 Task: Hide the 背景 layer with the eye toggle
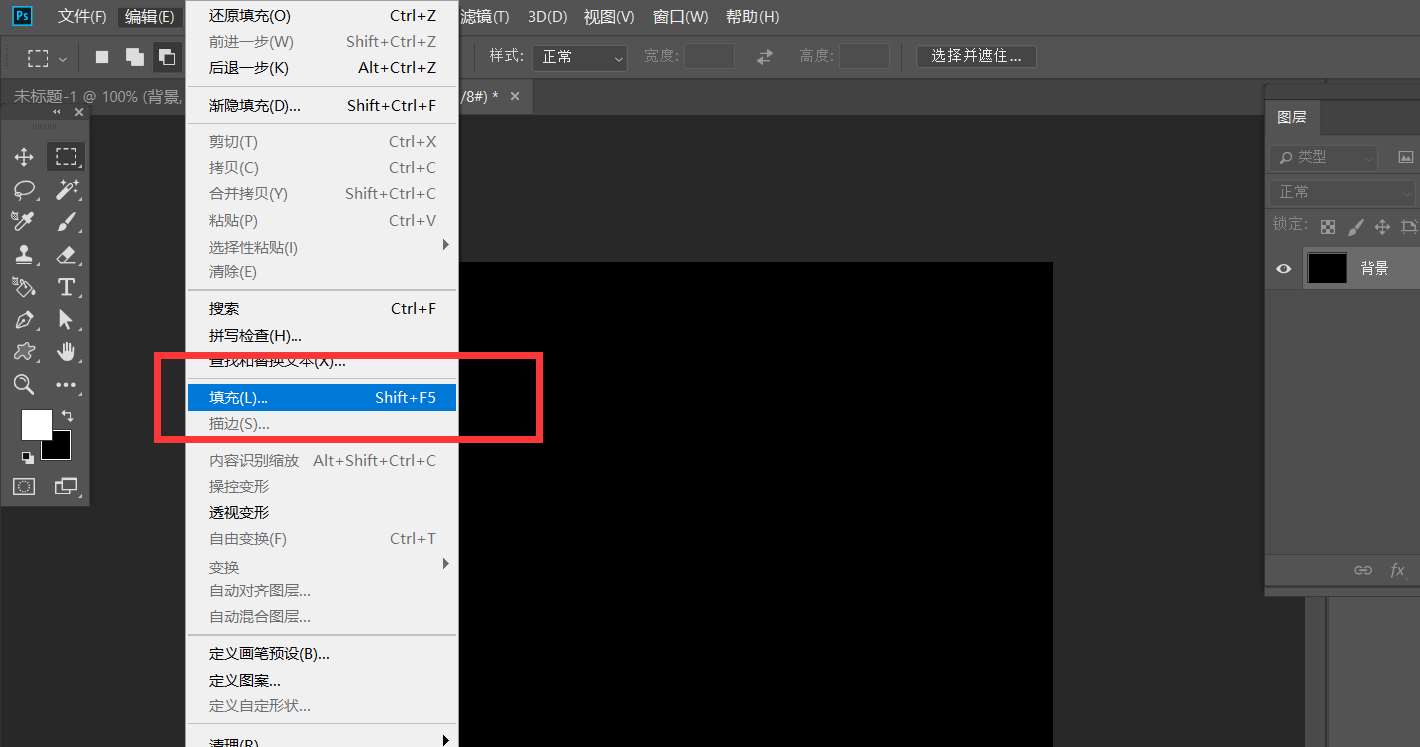point(1283,268)
